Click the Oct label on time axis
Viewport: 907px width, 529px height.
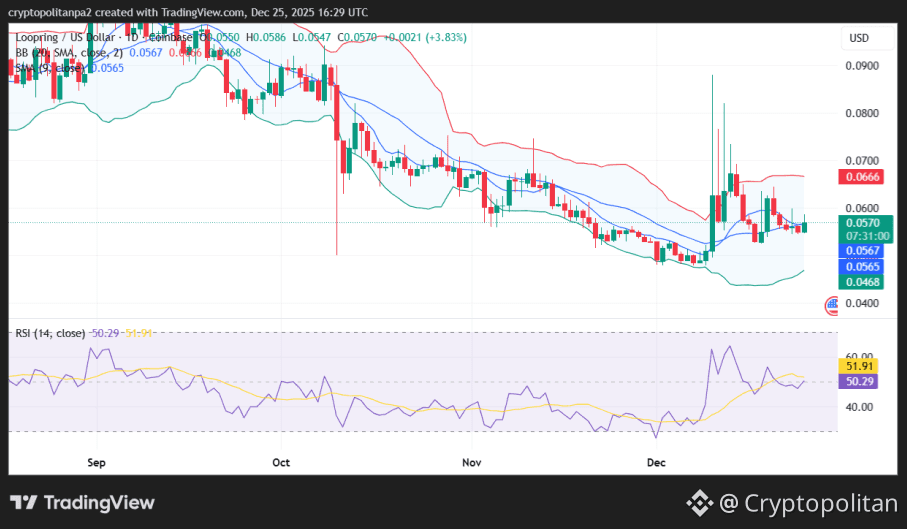tap(281, 463)
